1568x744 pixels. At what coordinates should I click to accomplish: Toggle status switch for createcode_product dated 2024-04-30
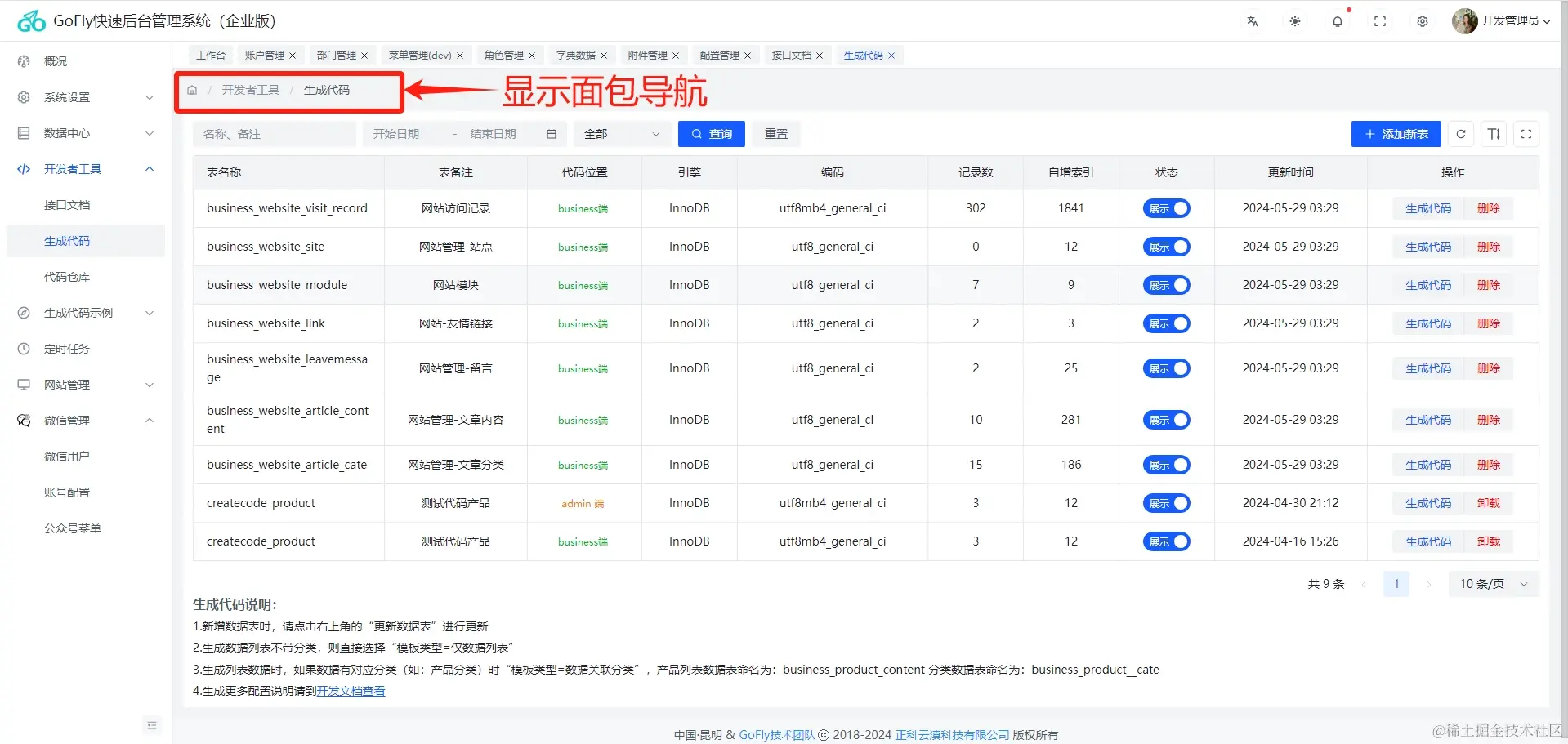point(1166,503)
